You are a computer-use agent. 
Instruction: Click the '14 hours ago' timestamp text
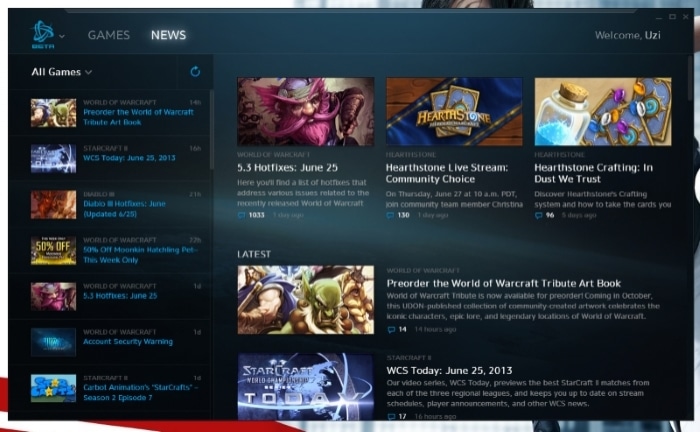(435, 329)
